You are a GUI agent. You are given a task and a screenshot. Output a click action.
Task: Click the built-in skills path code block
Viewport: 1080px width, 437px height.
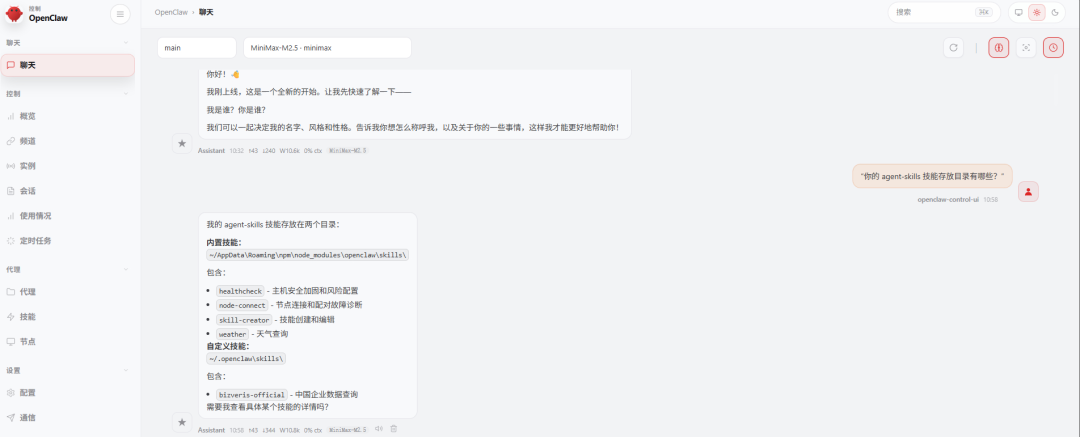pyautogui.click(x=308, y=255)
